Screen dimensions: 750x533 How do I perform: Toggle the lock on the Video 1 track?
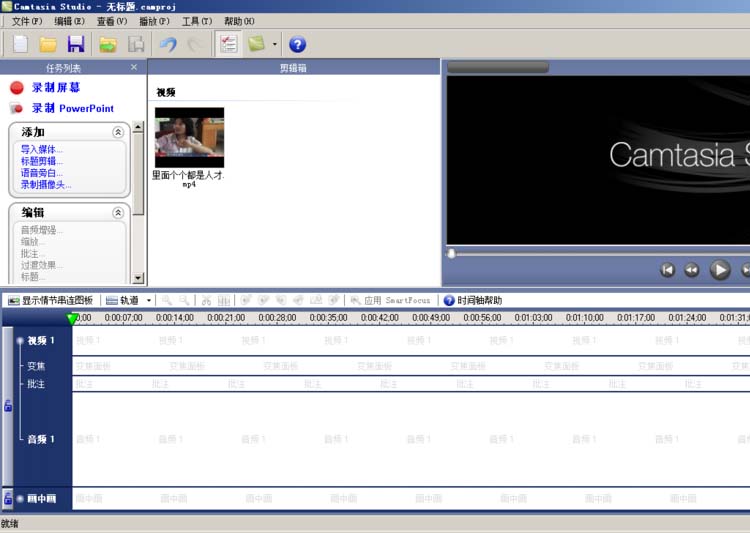(x=8, y=406)
